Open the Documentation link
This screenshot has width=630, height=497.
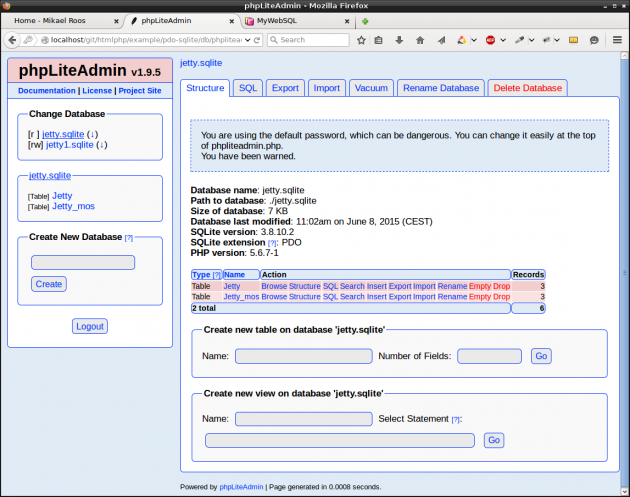pos(47,91)
